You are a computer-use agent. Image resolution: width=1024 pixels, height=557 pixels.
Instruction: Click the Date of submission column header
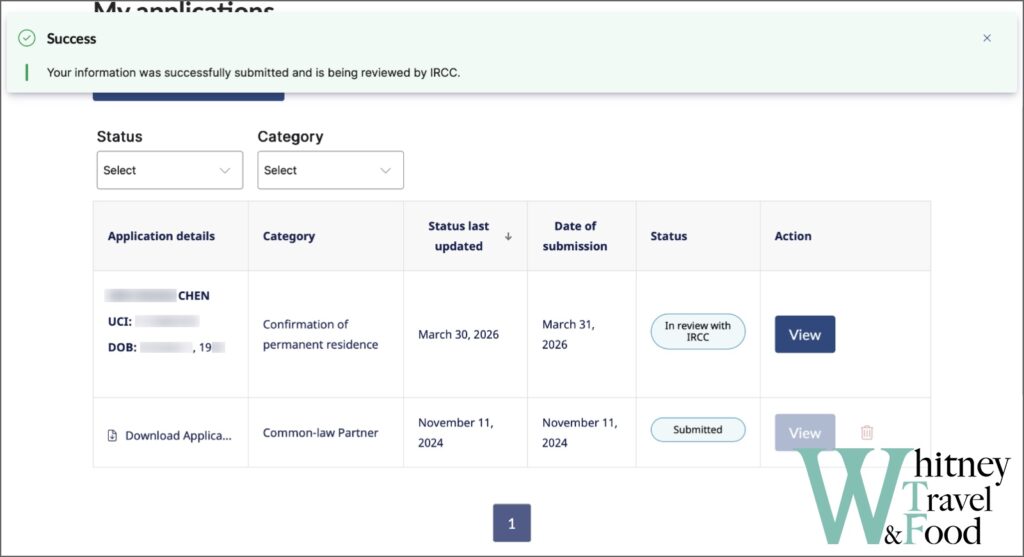(x=575, y=236)
